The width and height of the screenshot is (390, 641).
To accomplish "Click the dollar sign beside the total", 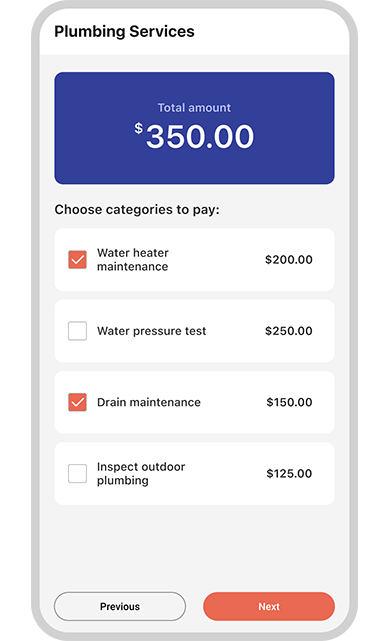I will (x=139, y=128).
